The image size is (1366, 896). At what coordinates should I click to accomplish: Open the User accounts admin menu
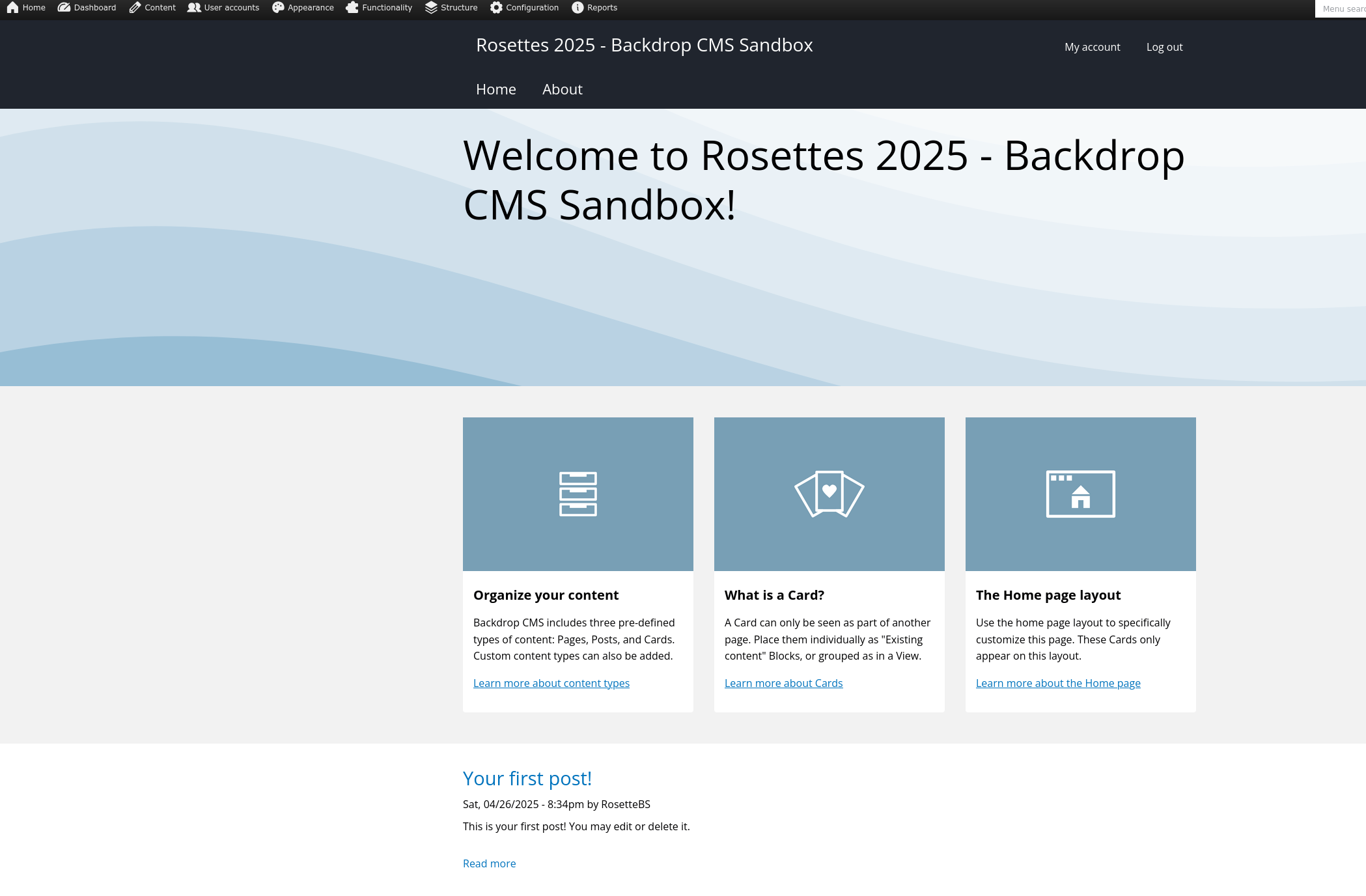click(x=223, y=8)
